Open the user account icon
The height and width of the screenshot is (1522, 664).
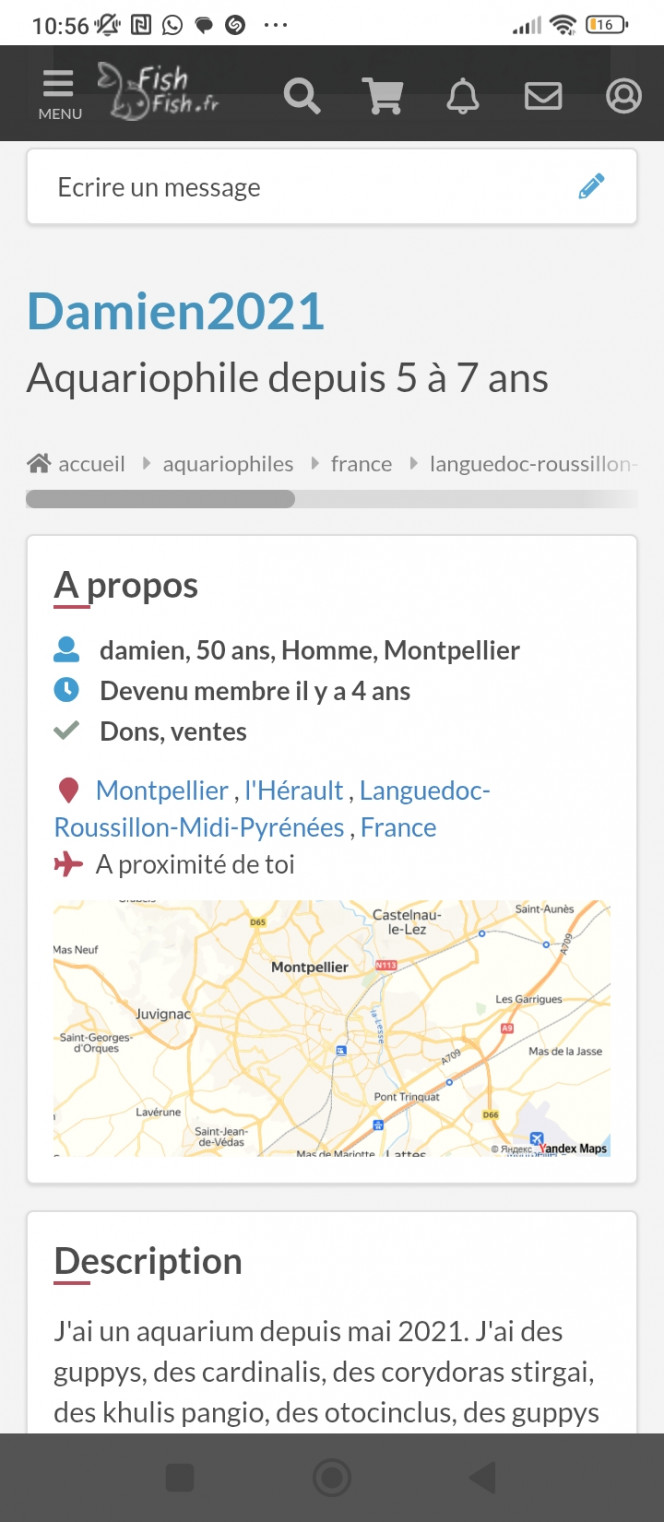[x=623, y=96]
